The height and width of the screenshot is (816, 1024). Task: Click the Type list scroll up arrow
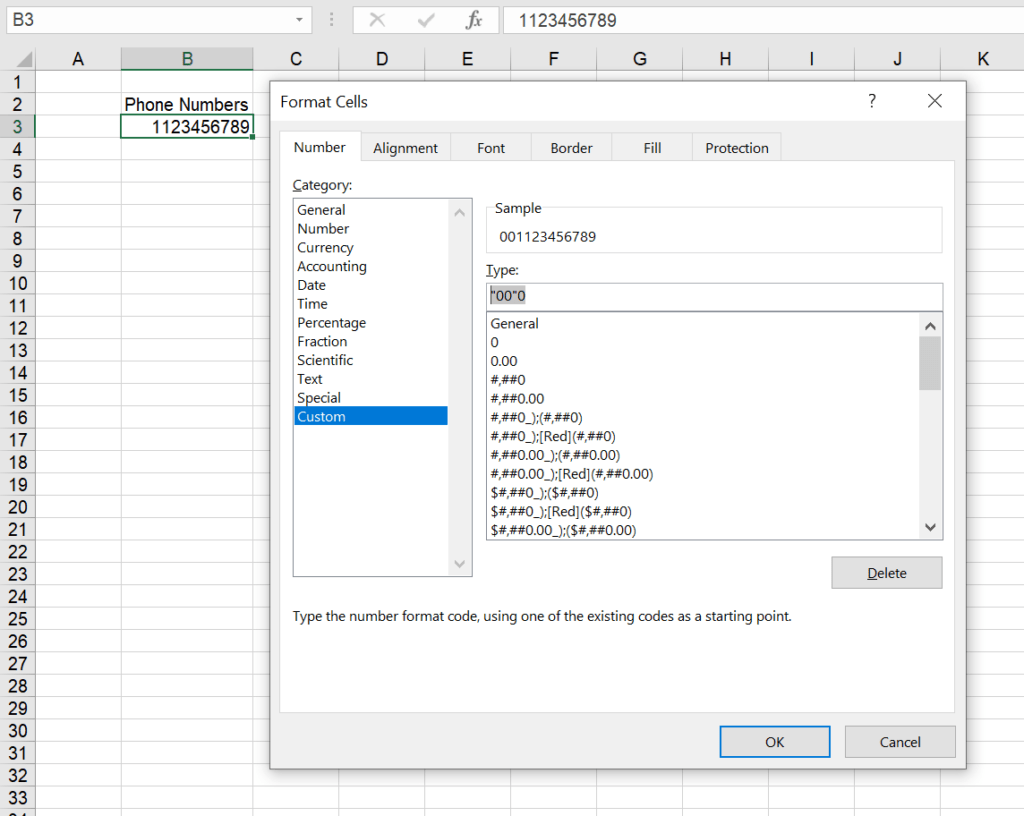pyautogui.click(x=931, y=326)
